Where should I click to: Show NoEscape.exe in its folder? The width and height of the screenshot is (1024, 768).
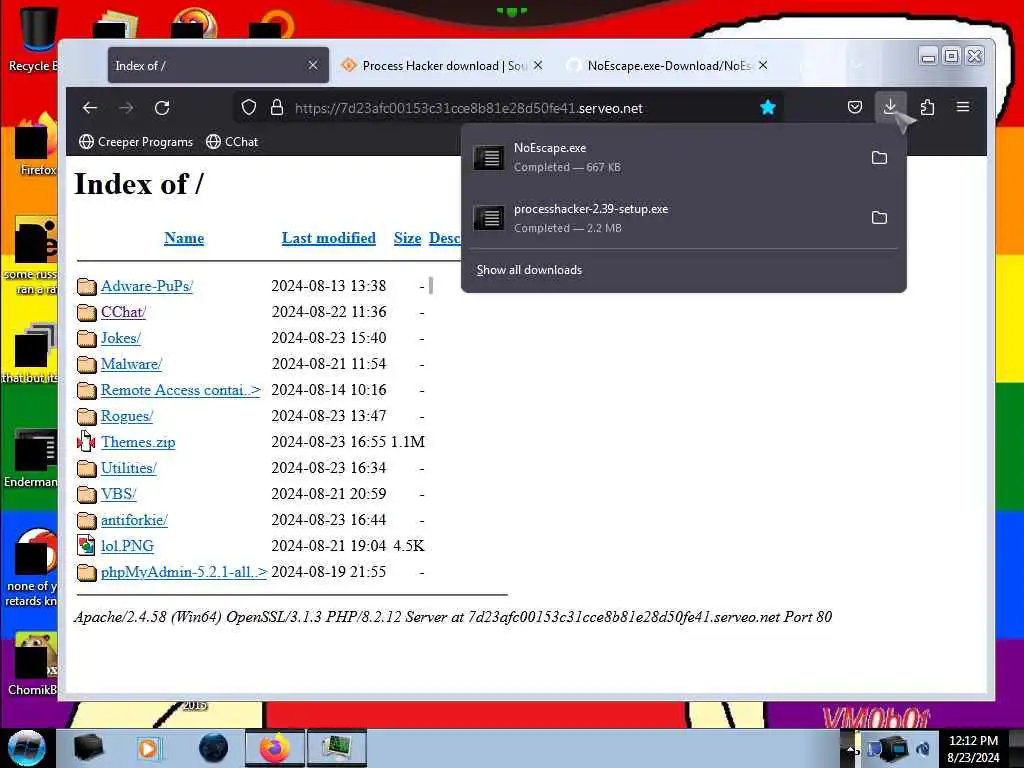point(879,157)
